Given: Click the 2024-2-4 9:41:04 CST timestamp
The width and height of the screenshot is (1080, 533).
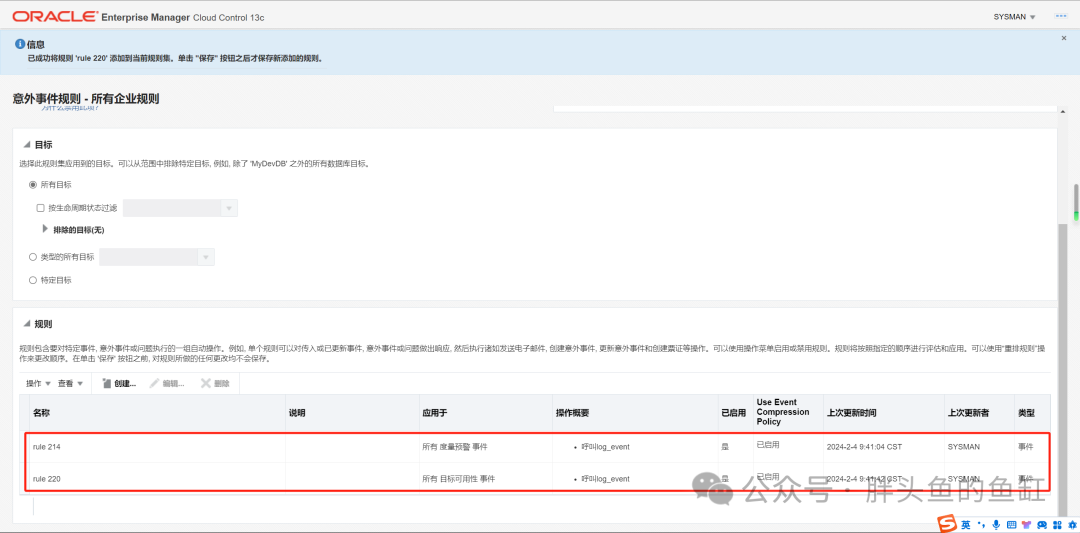Looking at the screenshot, I should pos(864,447).
